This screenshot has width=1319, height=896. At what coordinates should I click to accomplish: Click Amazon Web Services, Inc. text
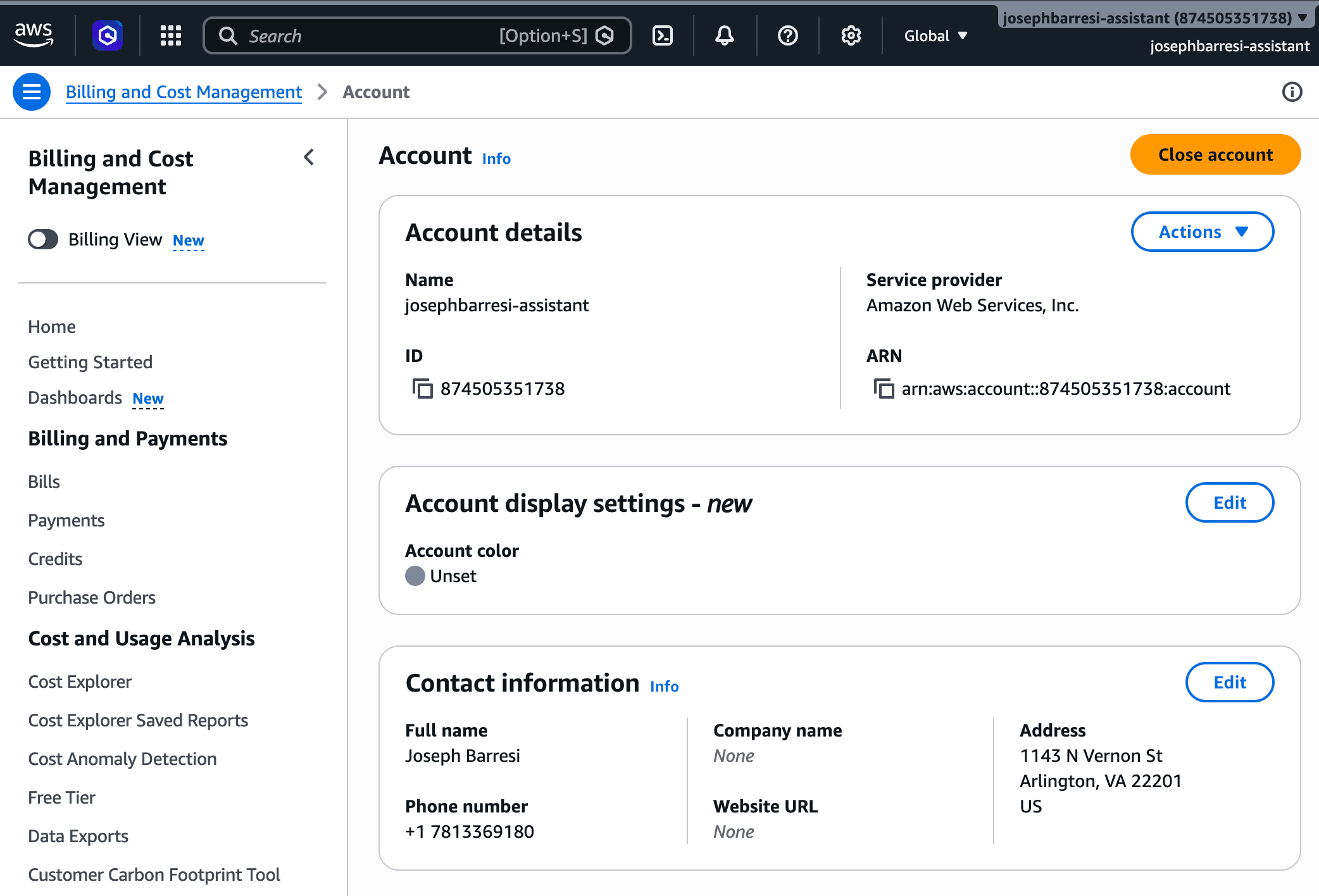(x=972, y=305)
